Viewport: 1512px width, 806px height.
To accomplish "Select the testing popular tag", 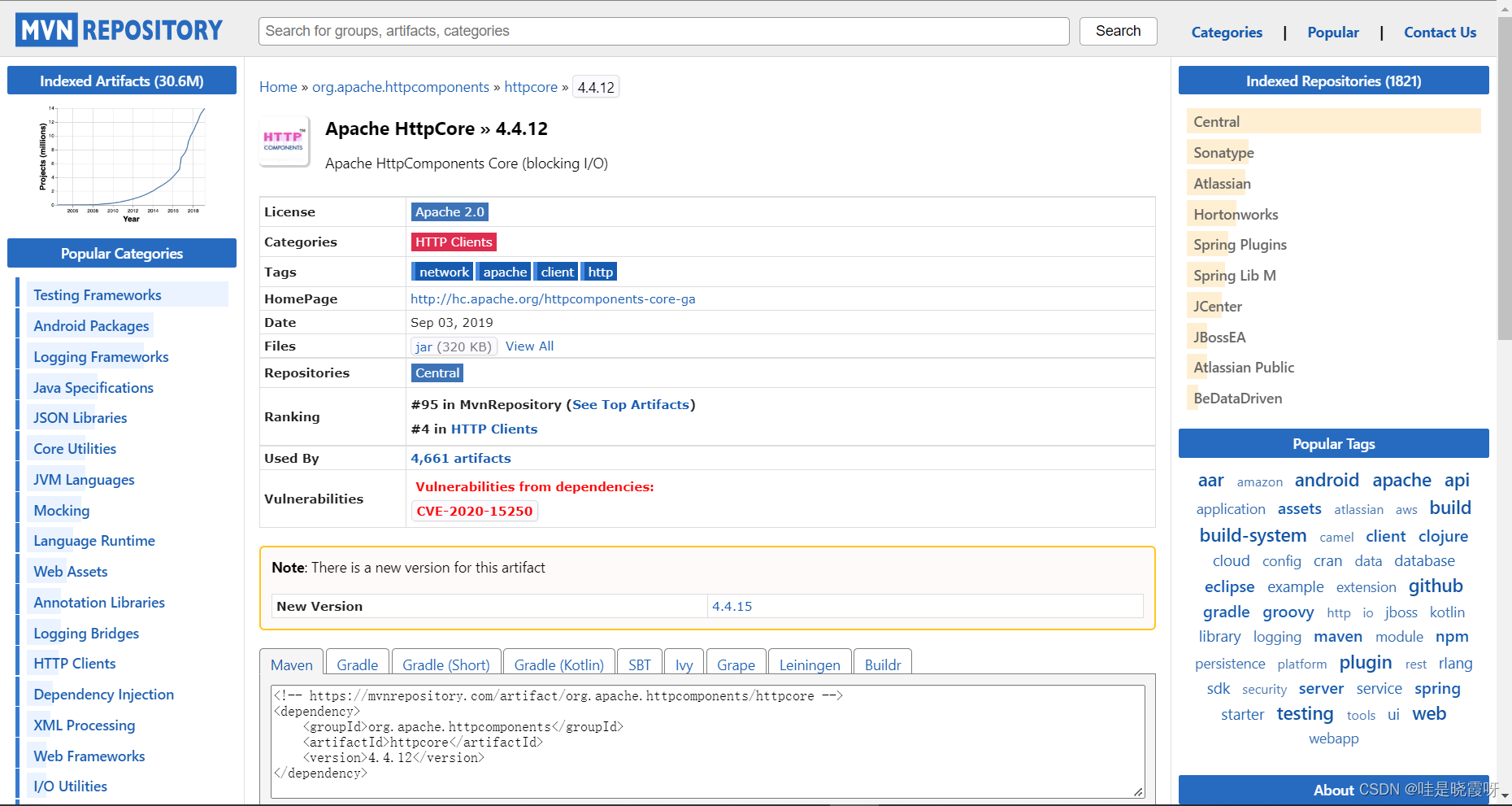I will coord(1305,713).
